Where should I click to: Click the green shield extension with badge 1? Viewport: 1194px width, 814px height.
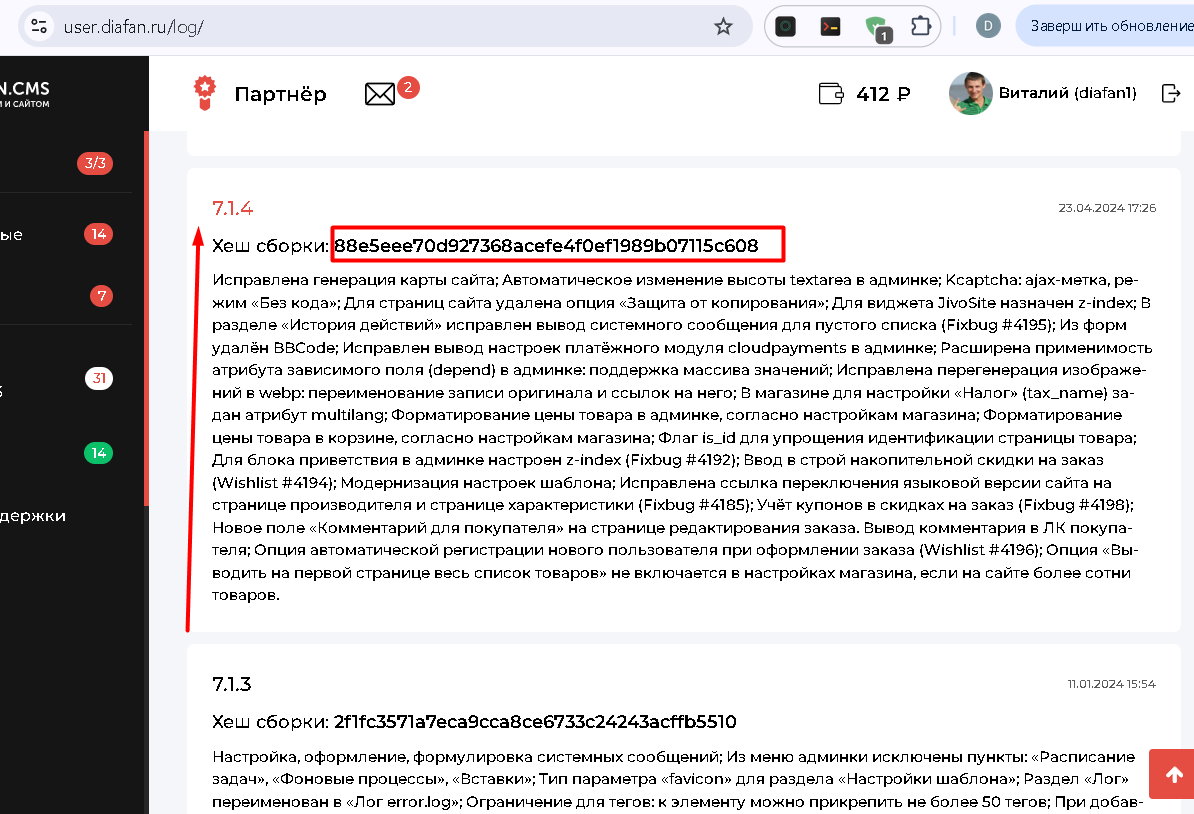[x=876, y=27]
